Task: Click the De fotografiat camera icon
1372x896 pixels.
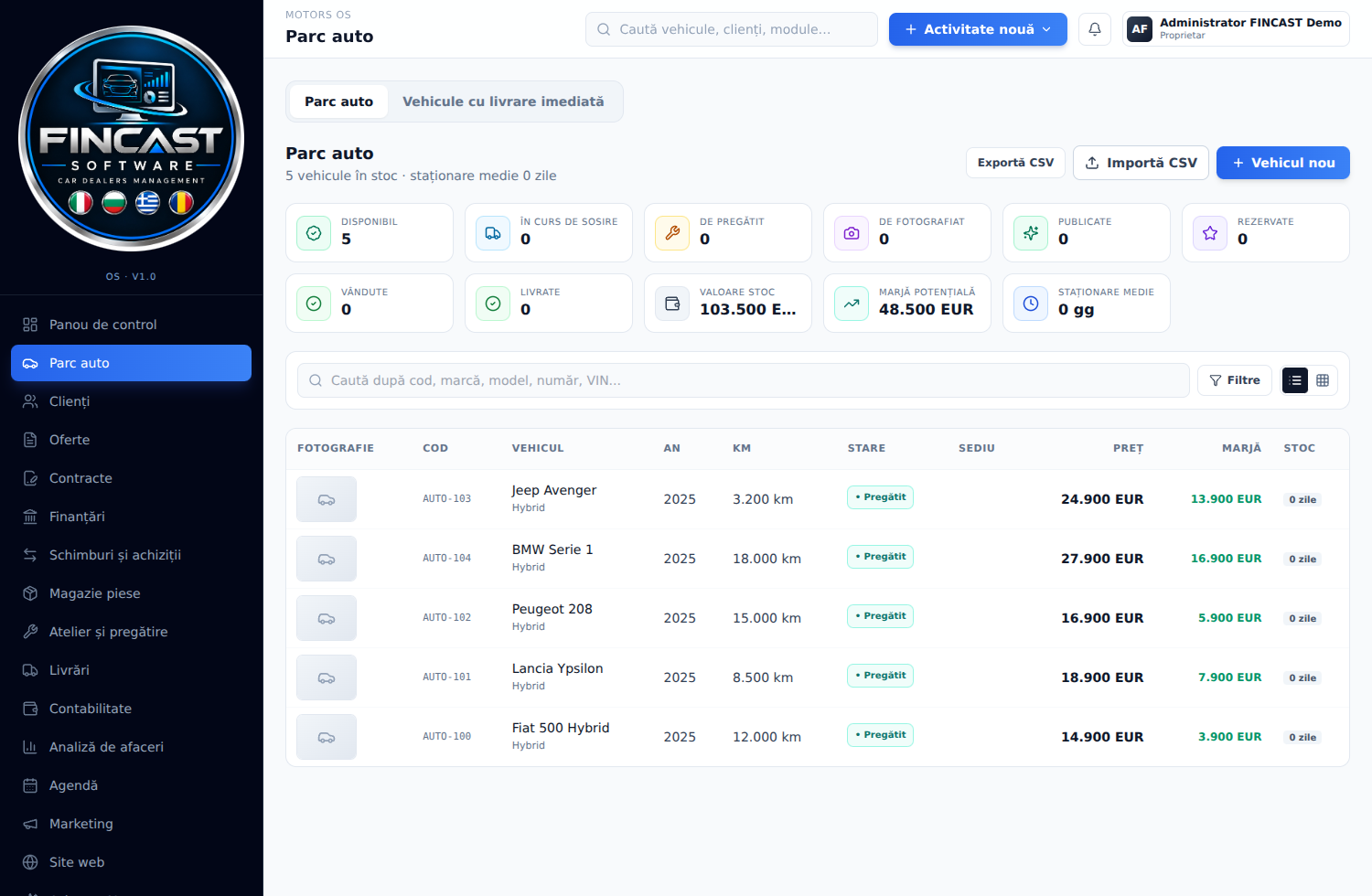Action: tap(852, 233)
